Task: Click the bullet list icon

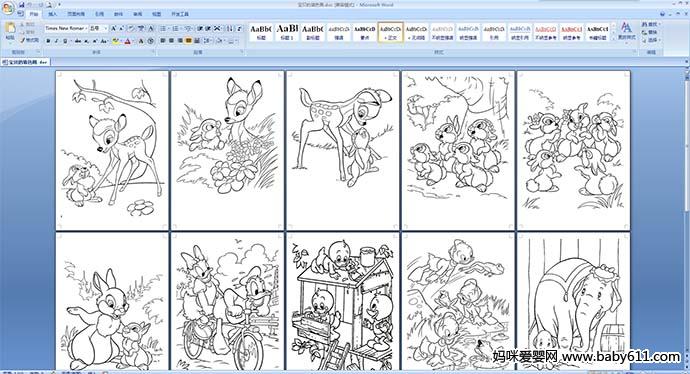Action: tap(164, 29)
